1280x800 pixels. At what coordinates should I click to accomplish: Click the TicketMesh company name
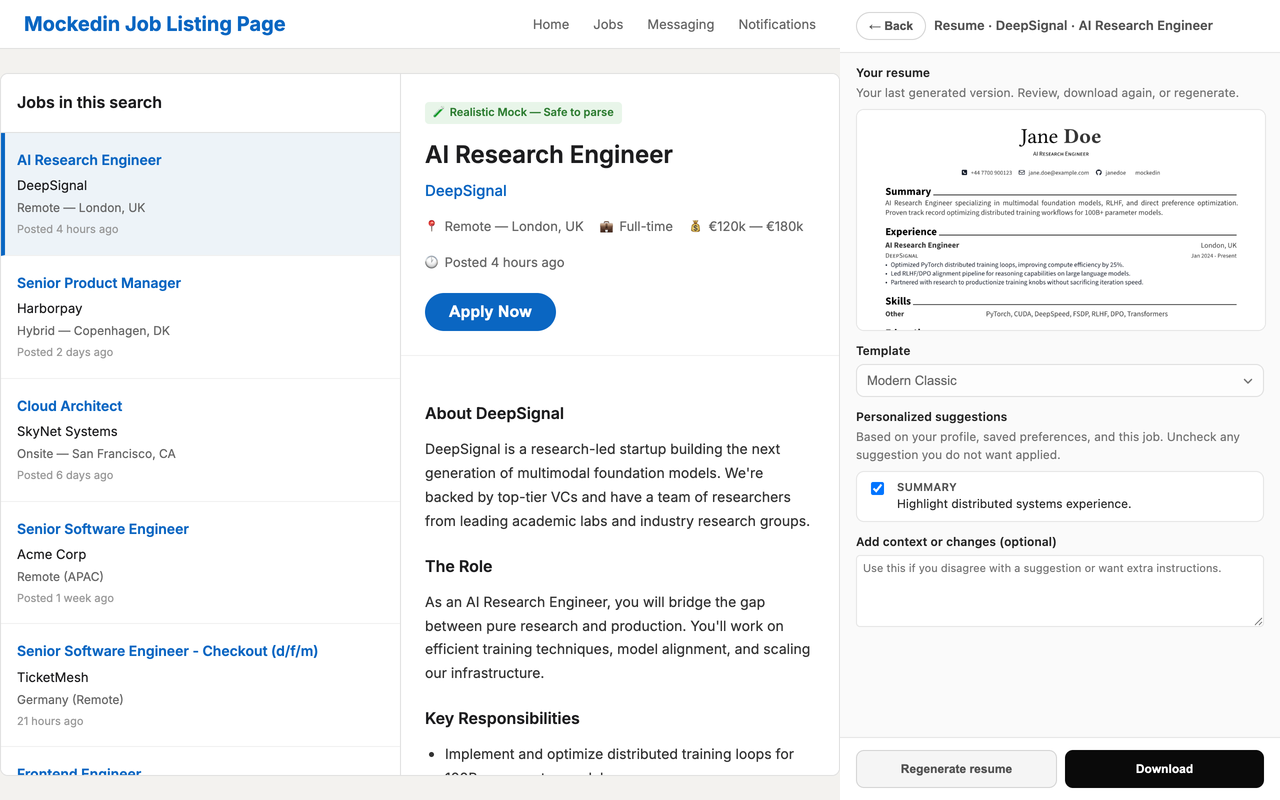53,677
